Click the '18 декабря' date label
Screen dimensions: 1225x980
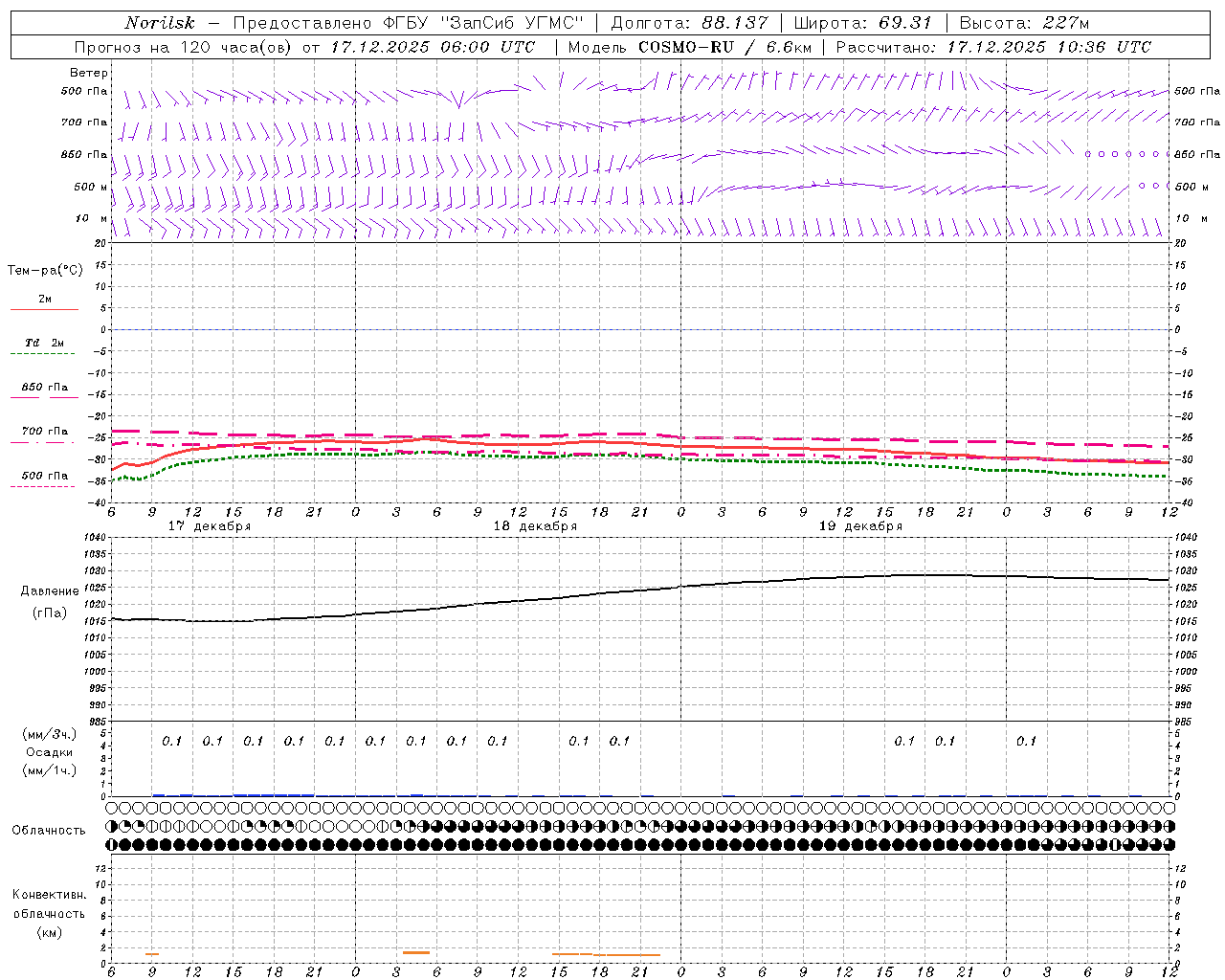(535, 526)
